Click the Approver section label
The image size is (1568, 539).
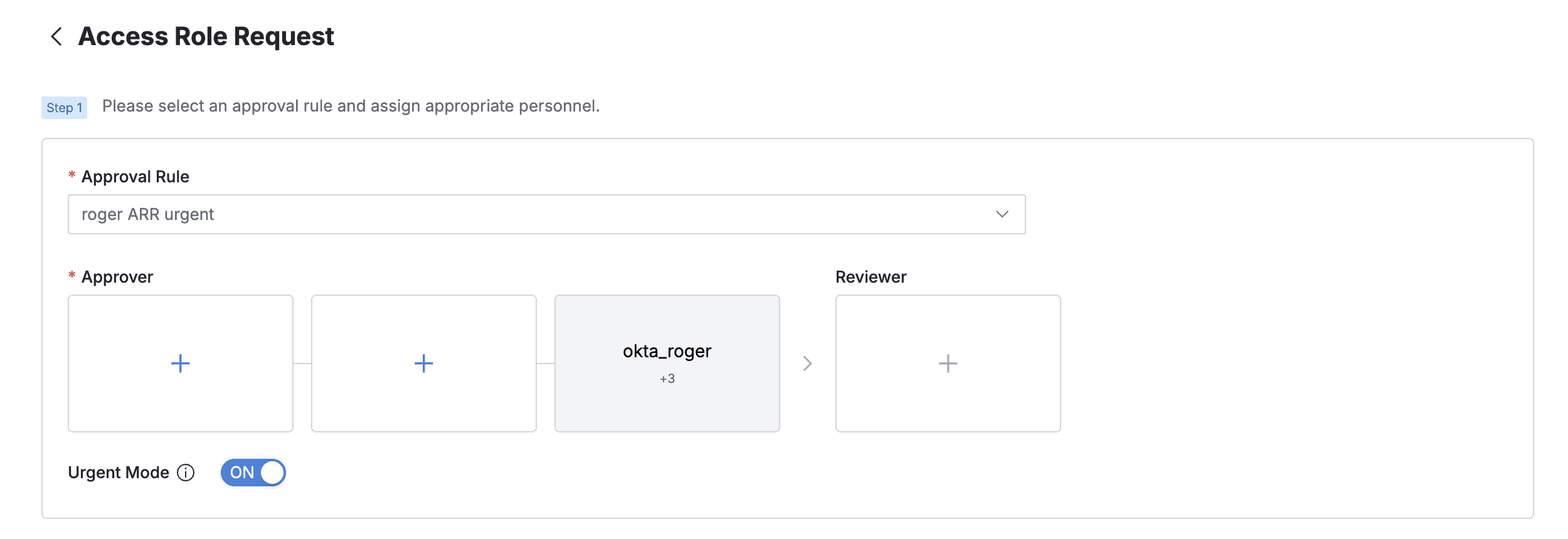[117, 277]
